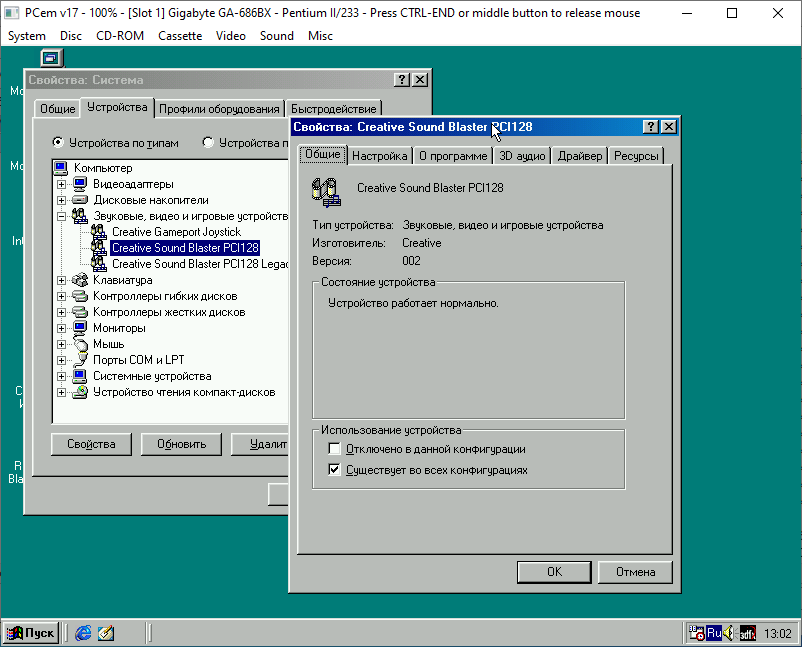Click the taskbar clock showing 13:02

tap(777, 634)
